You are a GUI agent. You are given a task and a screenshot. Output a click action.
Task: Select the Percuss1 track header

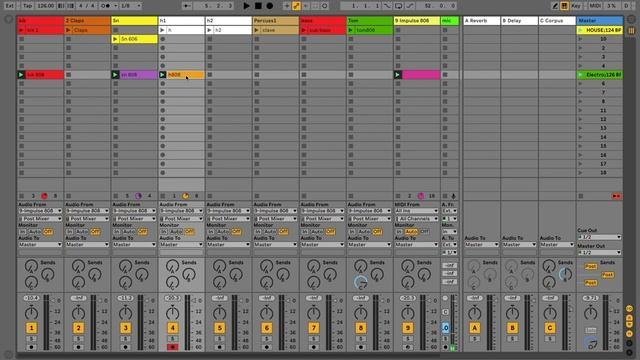[x=276, y=20]
